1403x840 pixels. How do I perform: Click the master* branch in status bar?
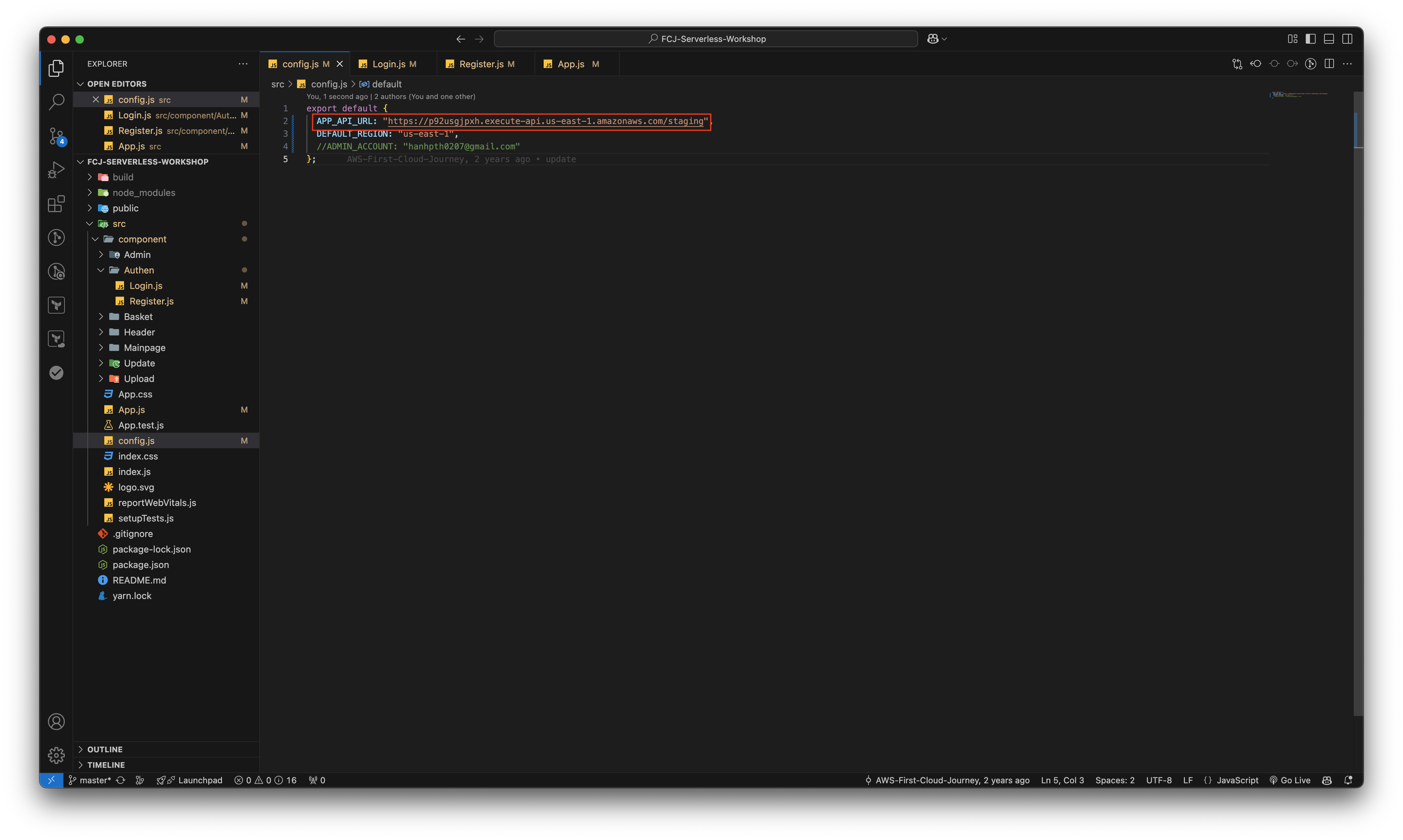coord(90,780)
